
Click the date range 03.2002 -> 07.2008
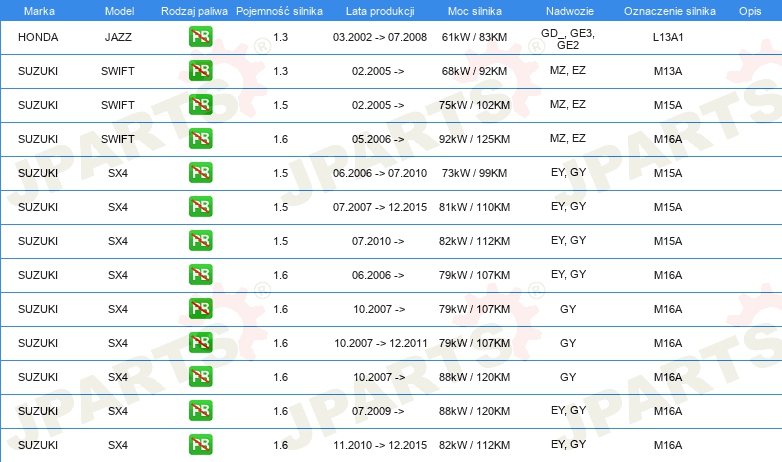click(380, 37)
